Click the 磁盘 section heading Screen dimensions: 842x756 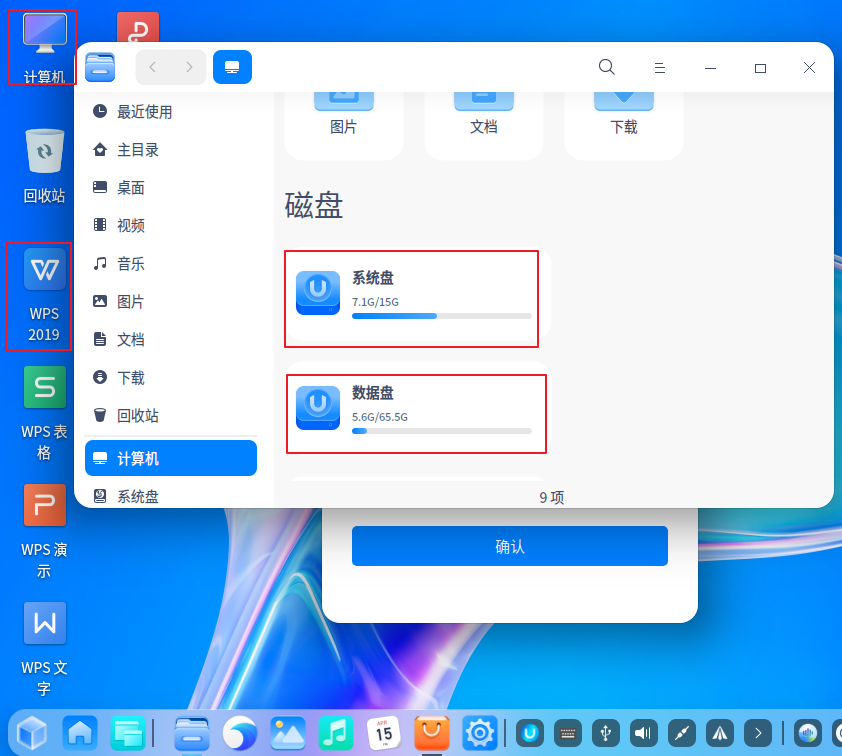tap(314, 205)
